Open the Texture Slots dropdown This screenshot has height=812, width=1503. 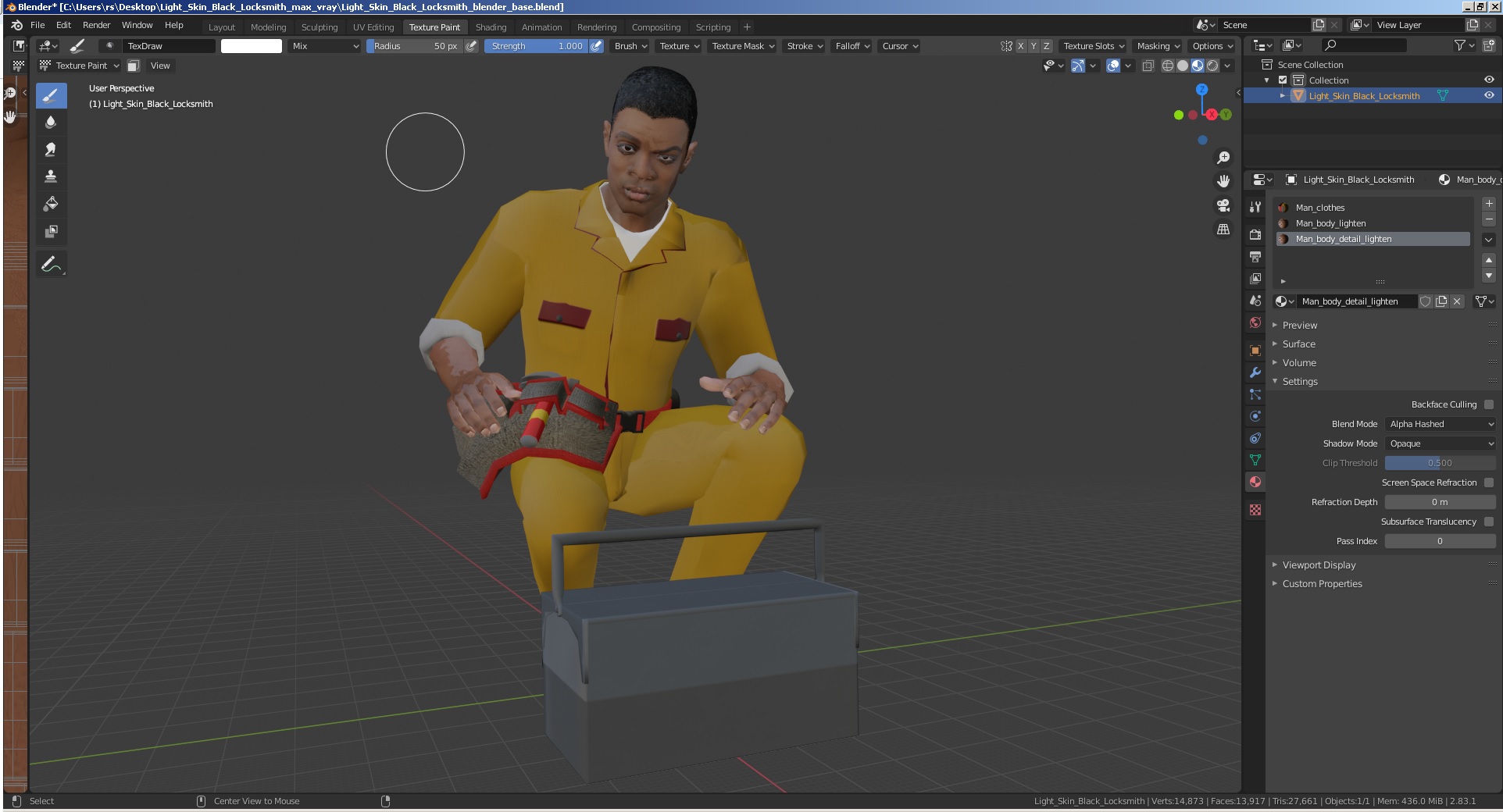coord(1094,46)
